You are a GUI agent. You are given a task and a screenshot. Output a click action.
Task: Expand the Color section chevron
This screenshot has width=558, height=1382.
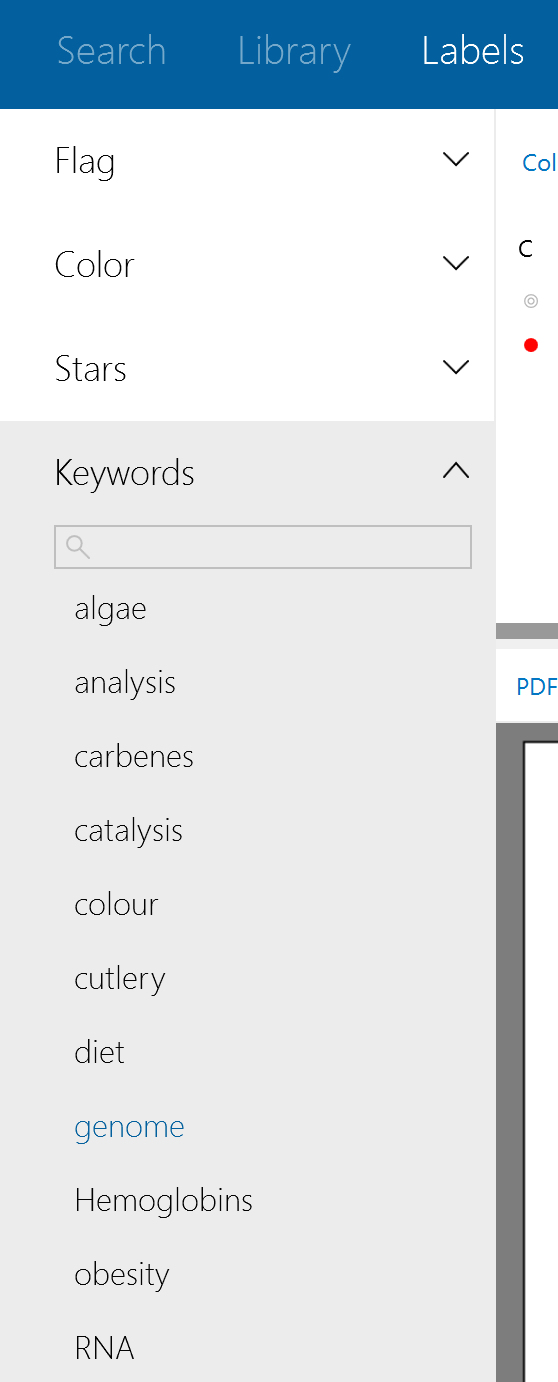click(x=456, y=264)
